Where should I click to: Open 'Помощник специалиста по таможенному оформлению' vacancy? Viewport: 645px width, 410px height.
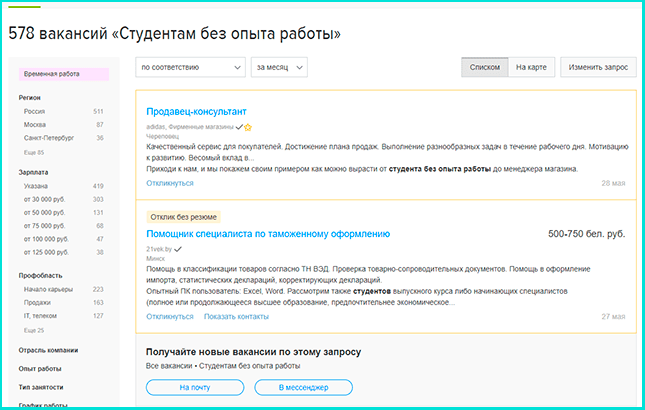point(268,234)
